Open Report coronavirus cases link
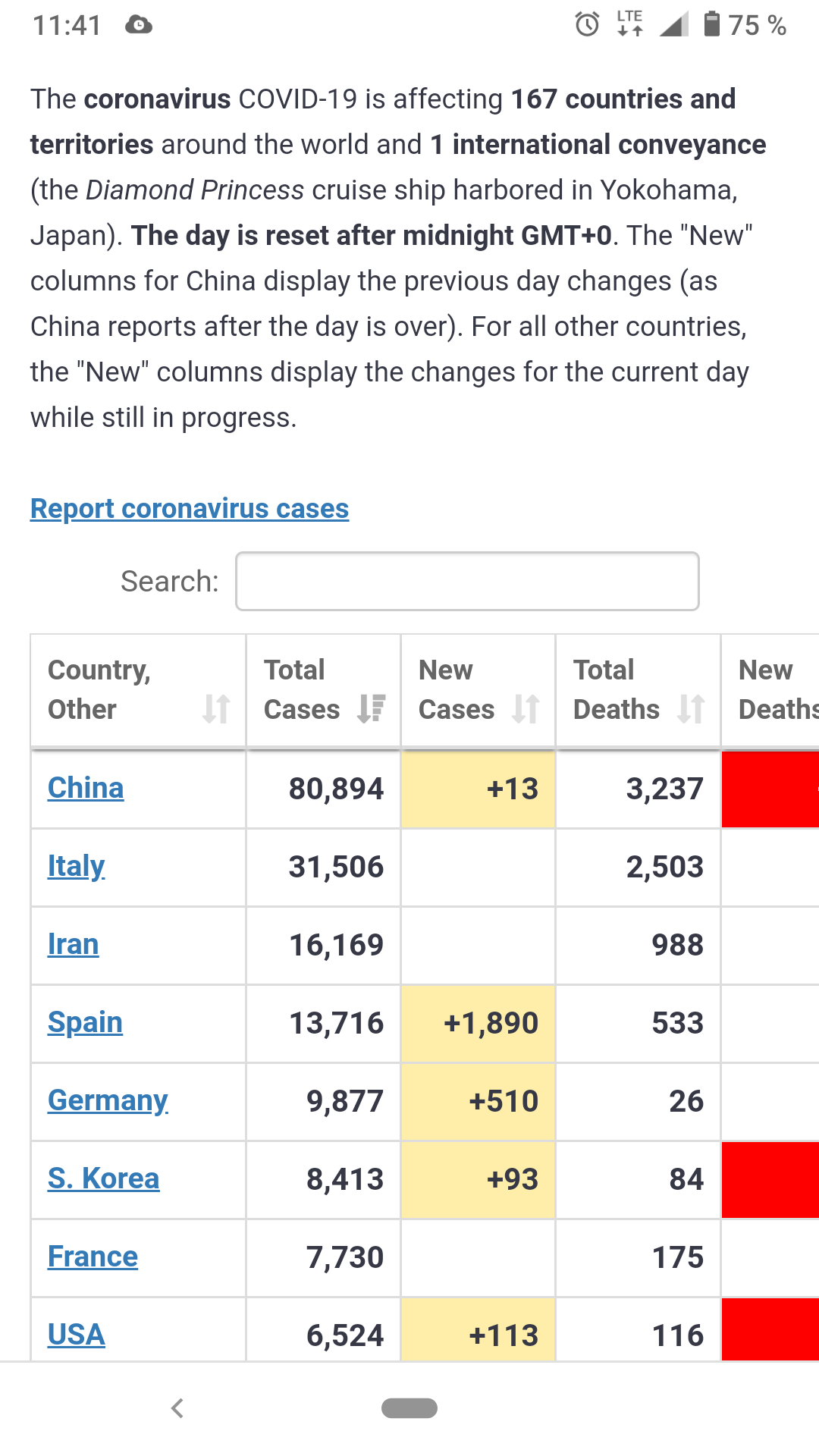 [190, 509]
